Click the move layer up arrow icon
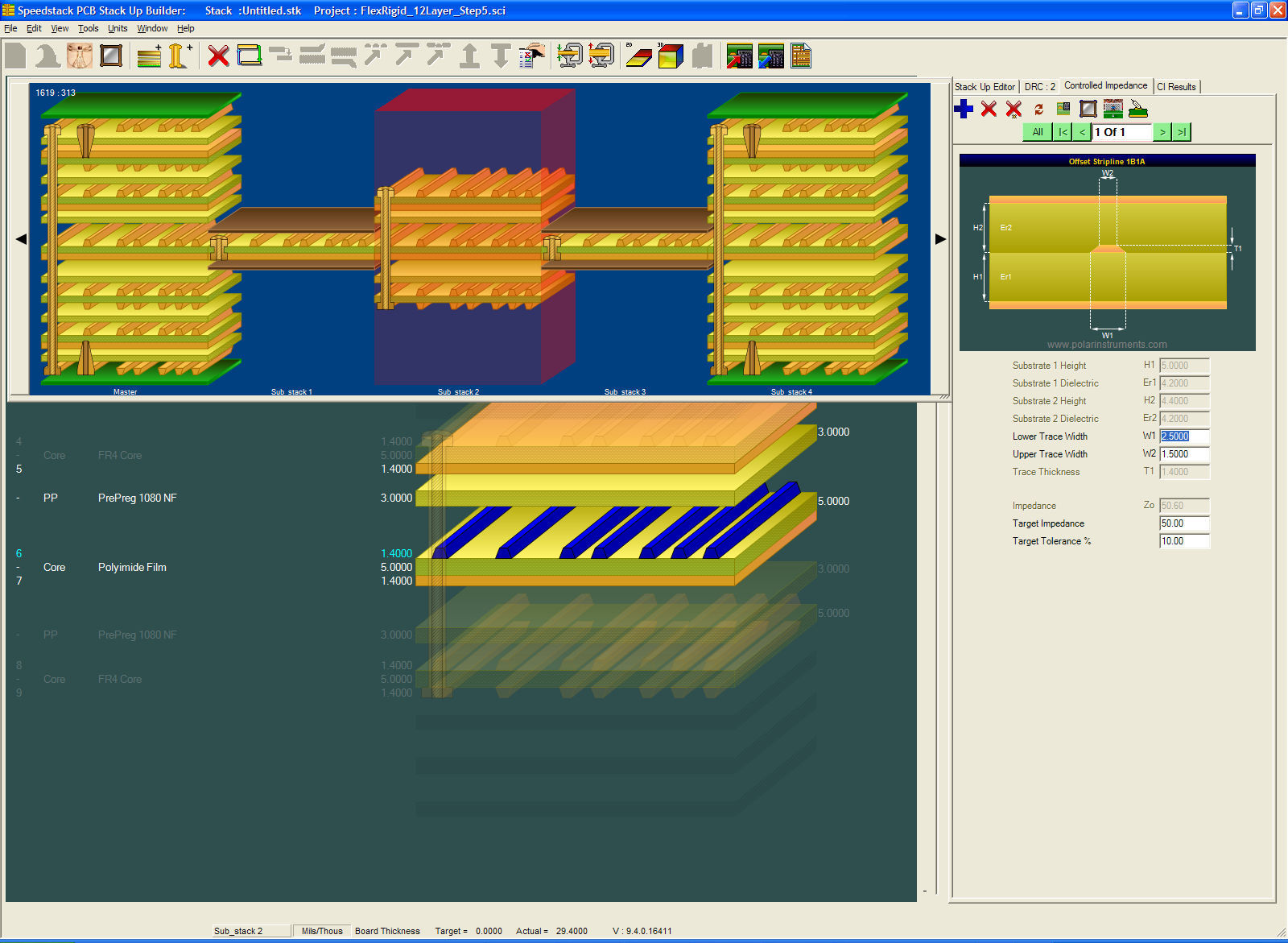This screenshot has width=1288, height=943. click(x=470, y=56)
